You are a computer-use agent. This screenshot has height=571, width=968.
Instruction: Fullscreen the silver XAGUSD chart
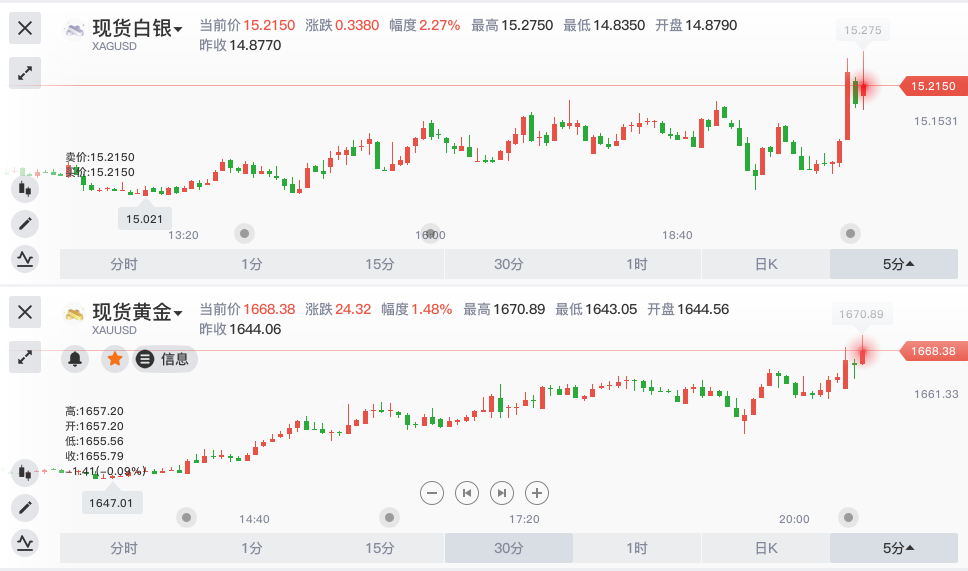click(25, 73)
